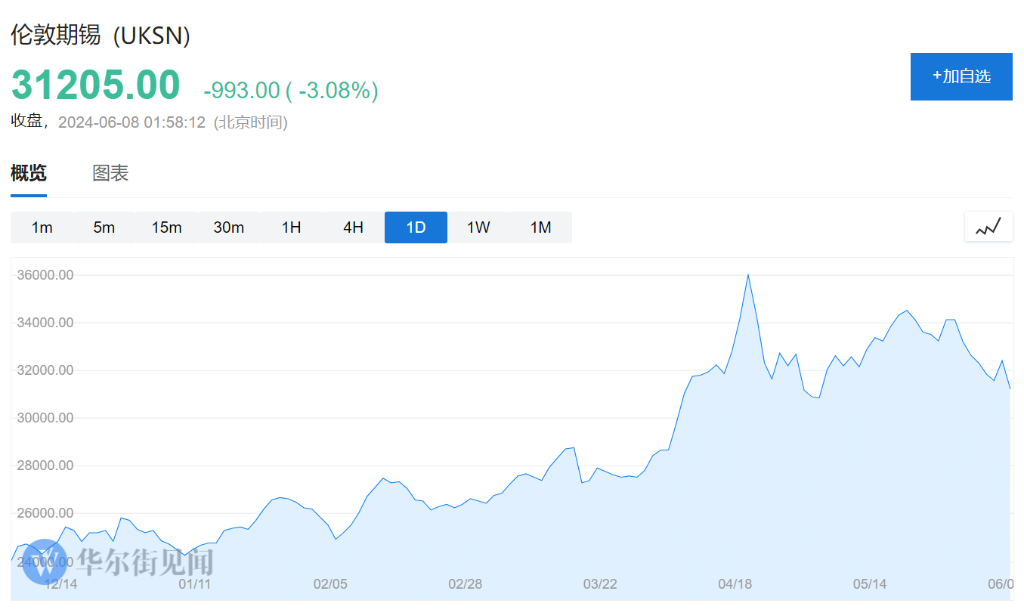Set chart interval to 1H

pyautogui.click(x=291, y=227)
